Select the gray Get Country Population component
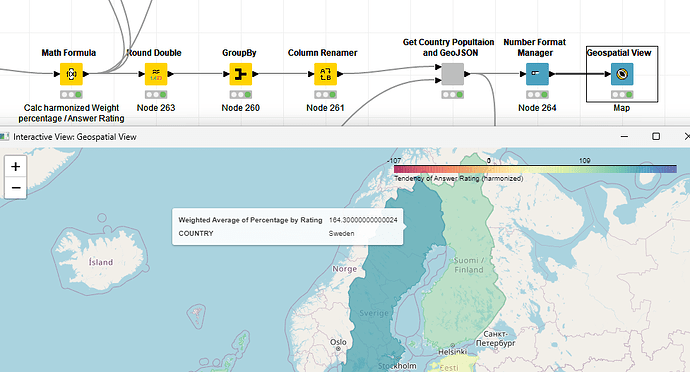 [x=452, y=74]
